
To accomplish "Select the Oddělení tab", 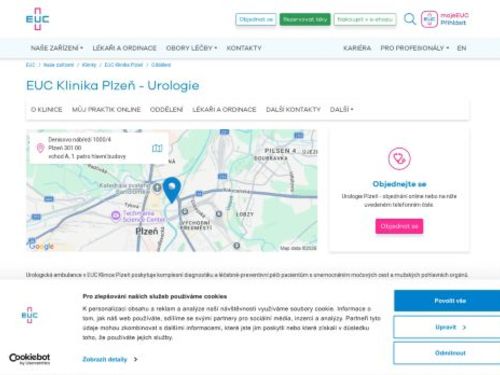I will click(166, 109).
